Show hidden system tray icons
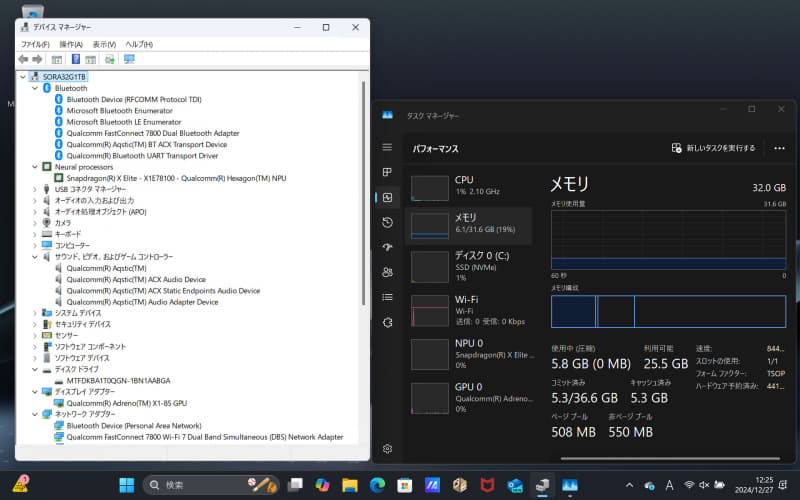The width and height of the screenshot is (800, 500). point(630,485)
